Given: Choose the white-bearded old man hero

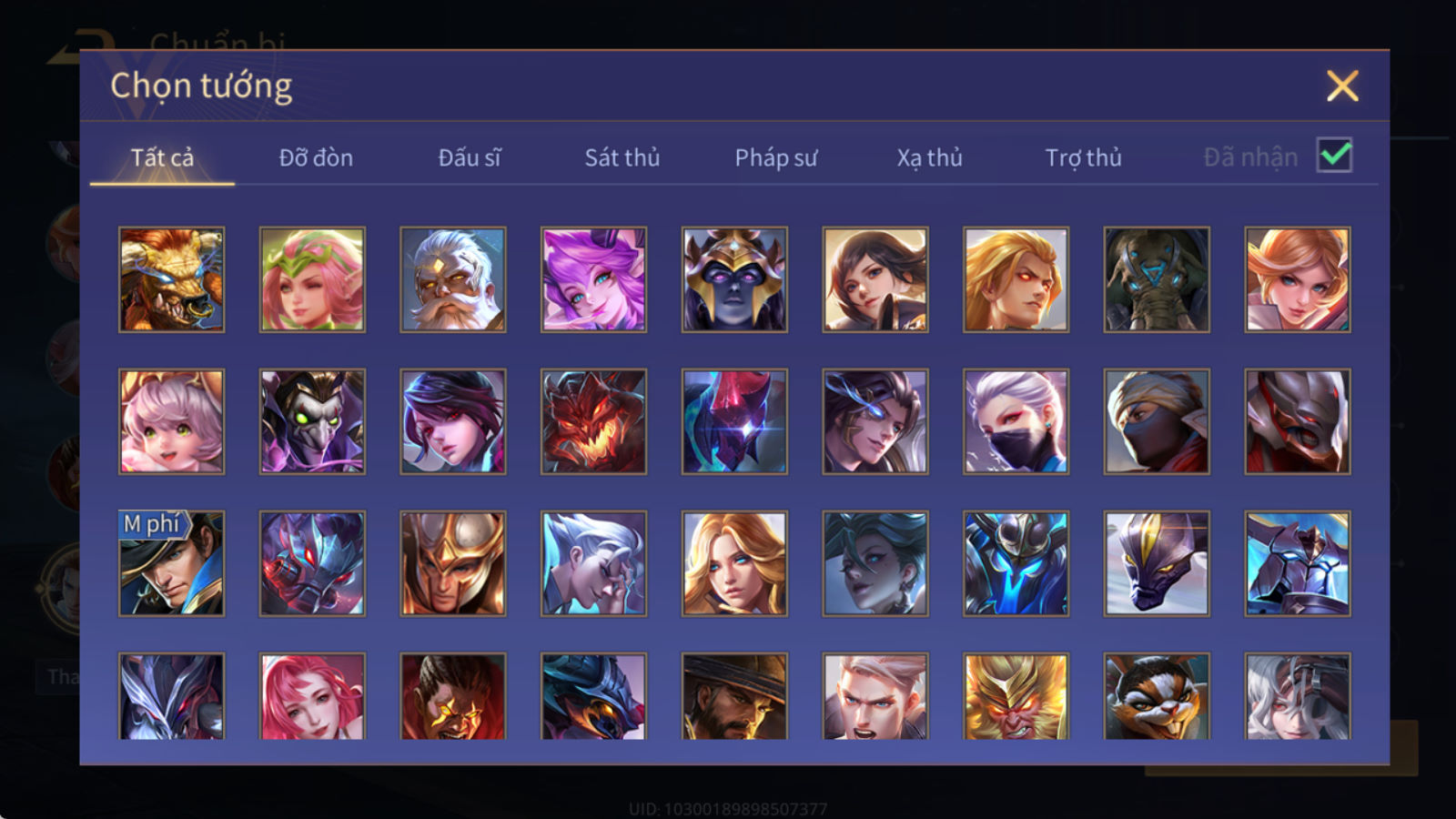Looking at the screenshot, I should click(x=452, y=279).
